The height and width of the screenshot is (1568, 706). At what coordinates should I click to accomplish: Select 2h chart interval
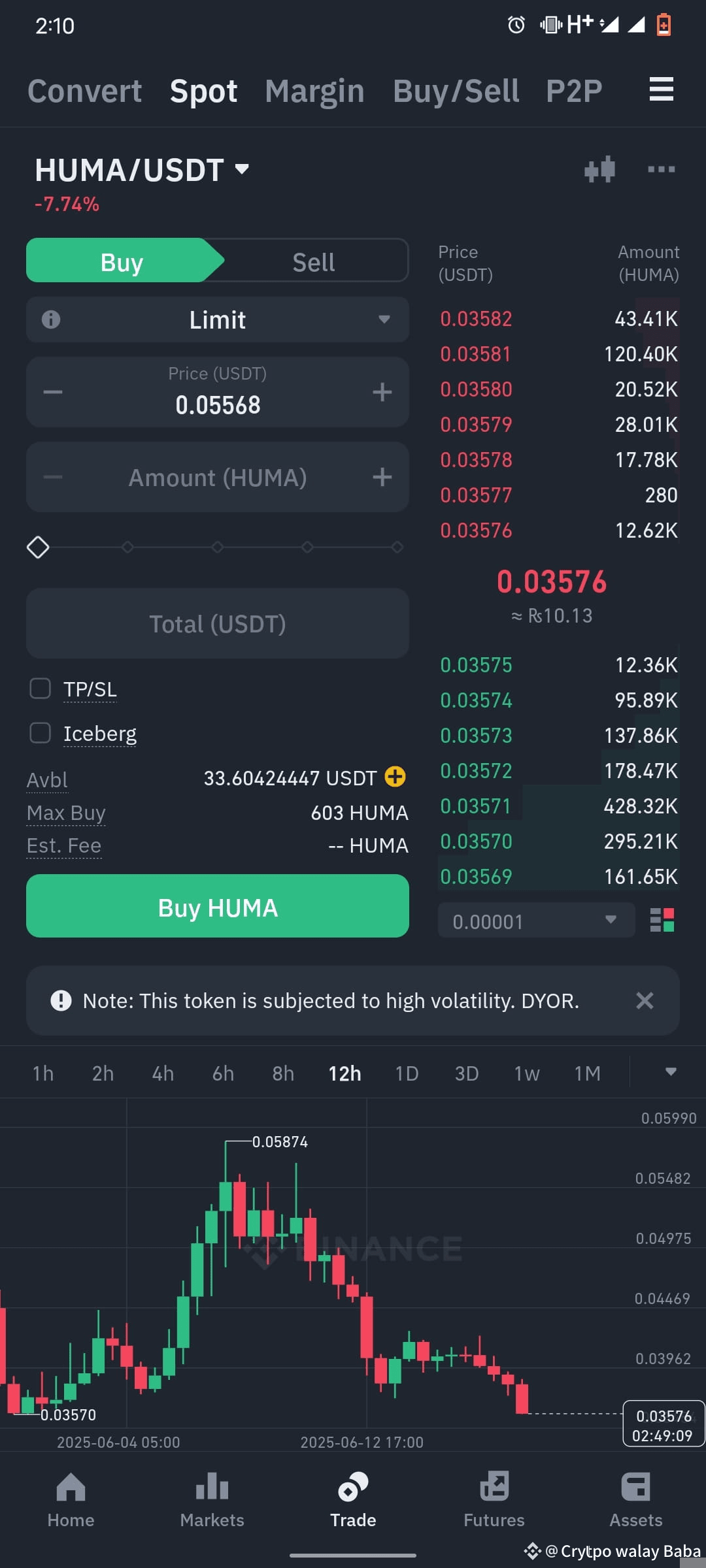click(103, 1073)
